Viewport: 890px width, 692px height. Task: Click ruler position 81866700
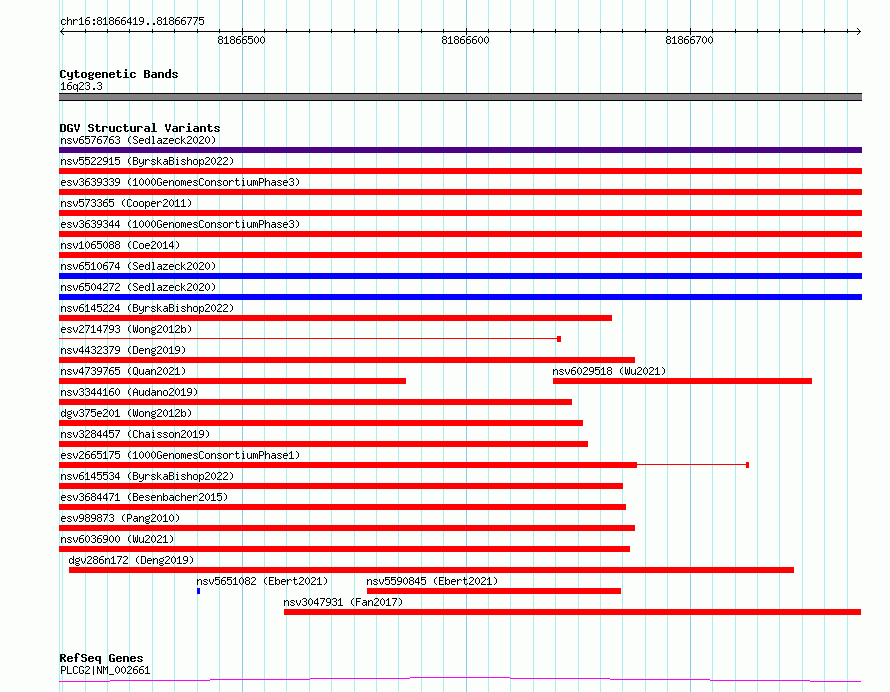(x=689, y=40)
